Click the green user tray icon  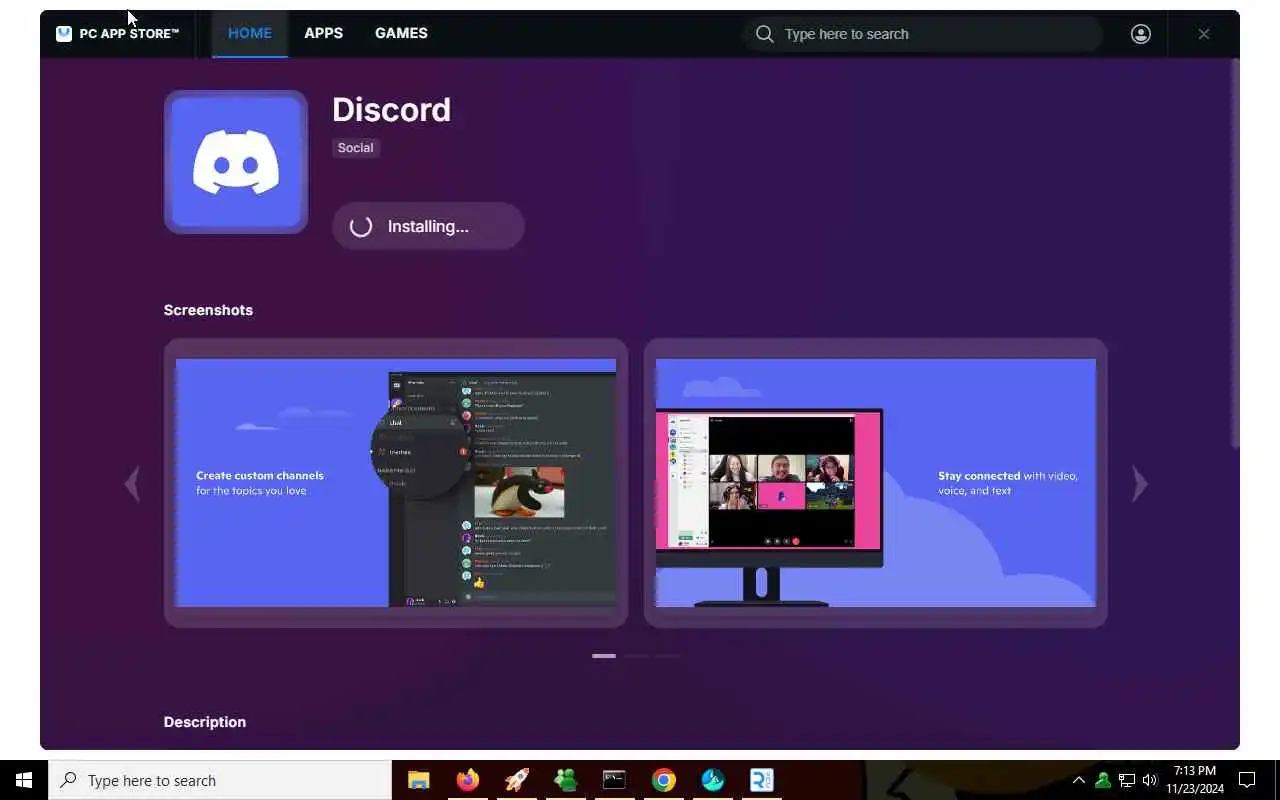click(x=1103, y=780)
